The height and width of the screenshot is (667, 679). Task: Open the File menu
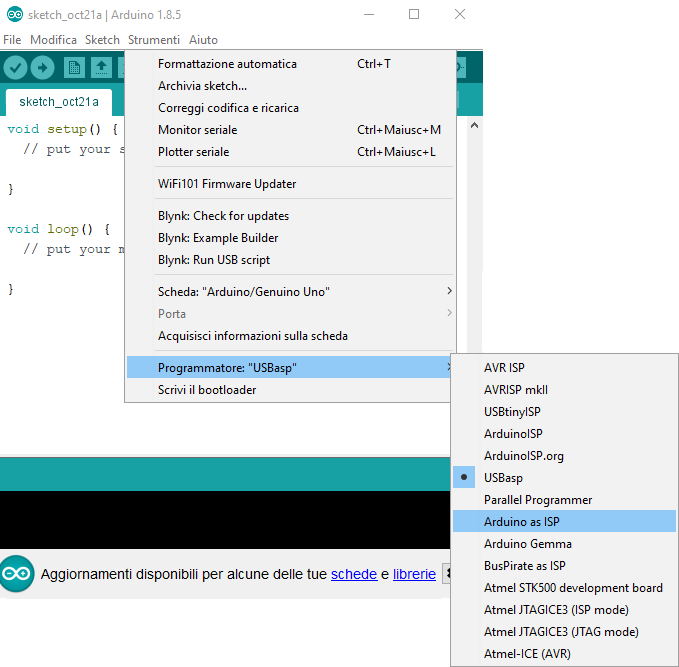pos(12,40)
